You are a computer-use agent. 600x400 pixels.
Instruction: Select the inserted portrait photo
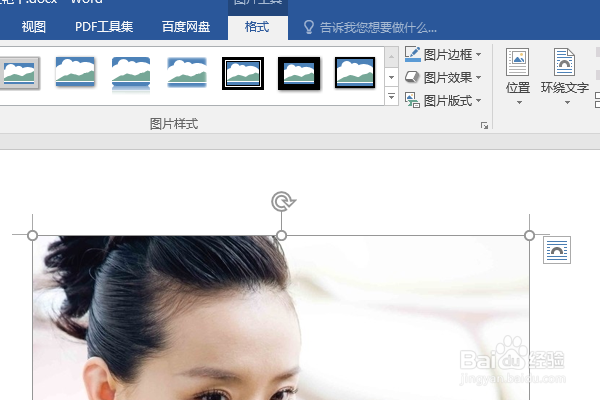pyautogui.click(x=281, y=318)
